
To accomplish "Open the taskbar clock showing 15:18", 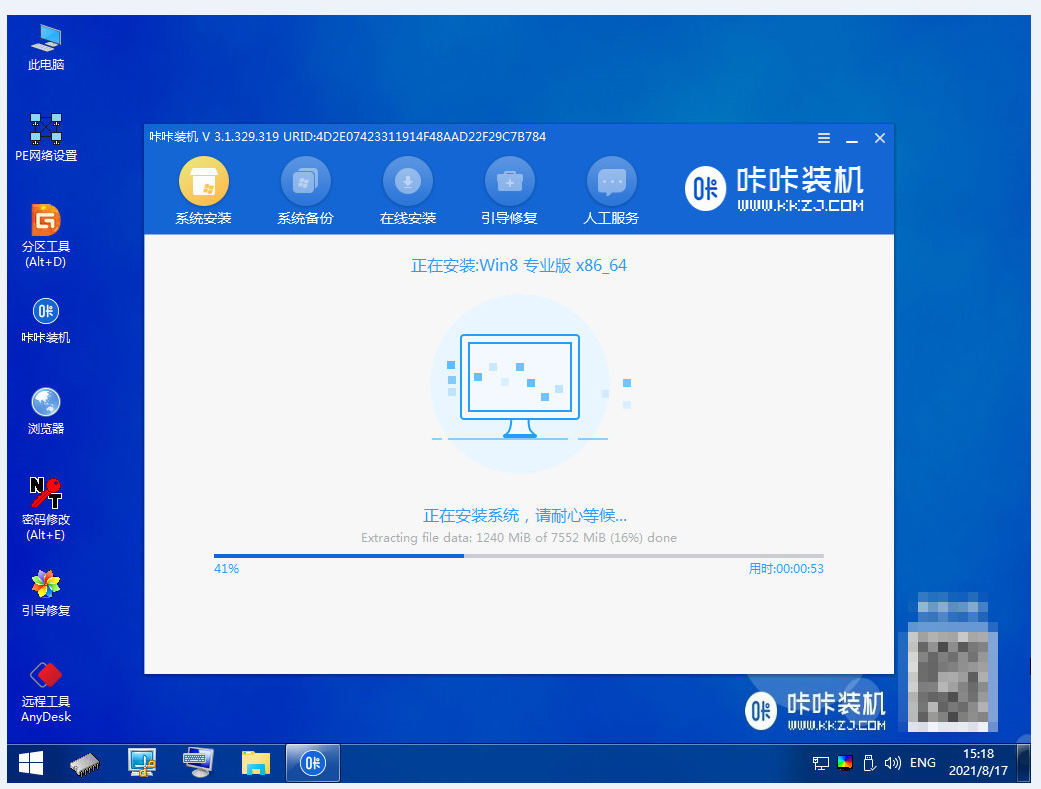I will tap(980, 763).
